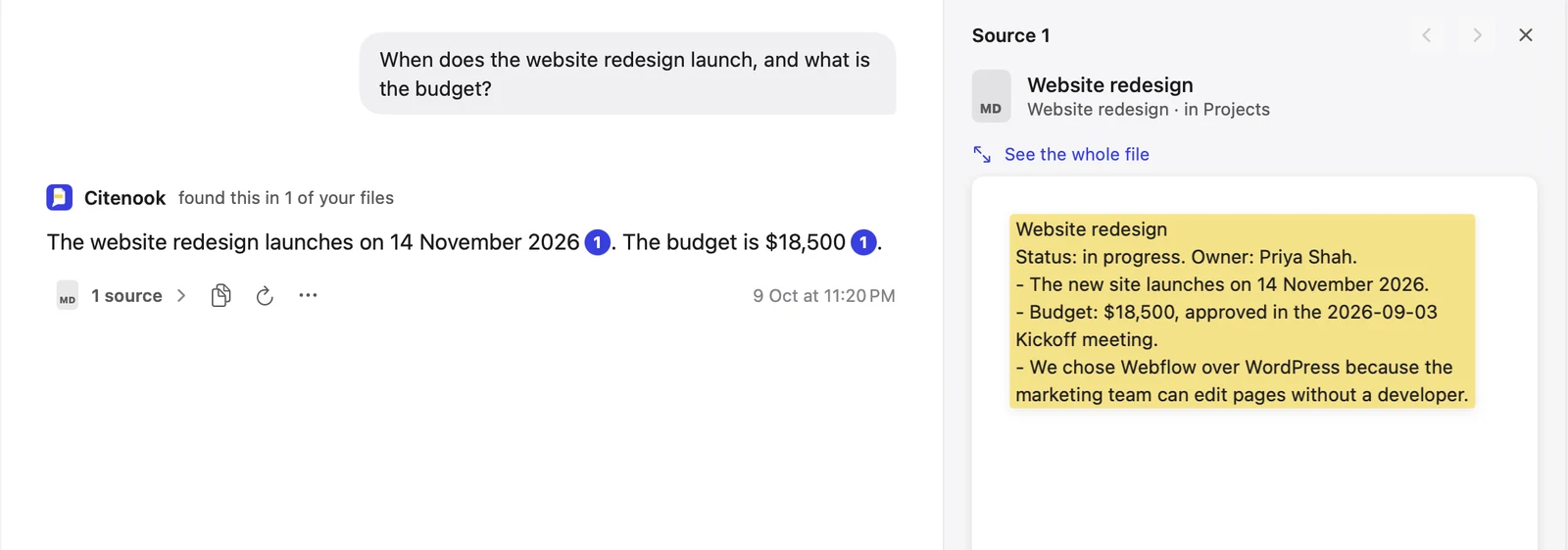Viewport: 1568px width, 550px height.
Task: Click the first citation badge after 2026
Action: click(x=598, y=242)
